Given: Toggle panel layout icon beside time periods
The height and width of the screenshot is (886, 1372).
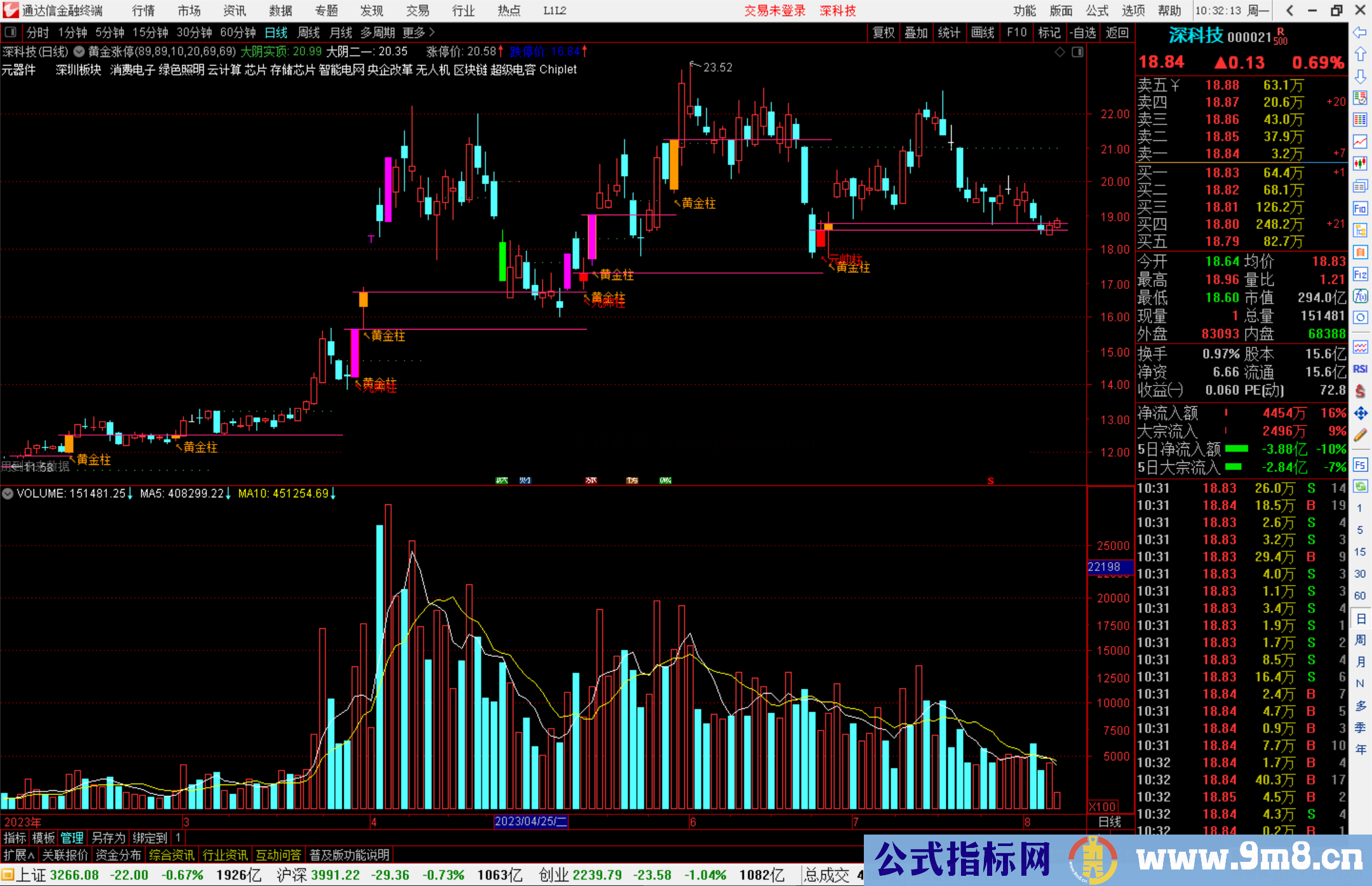Looking at the screenshot, I should [11, 32].
